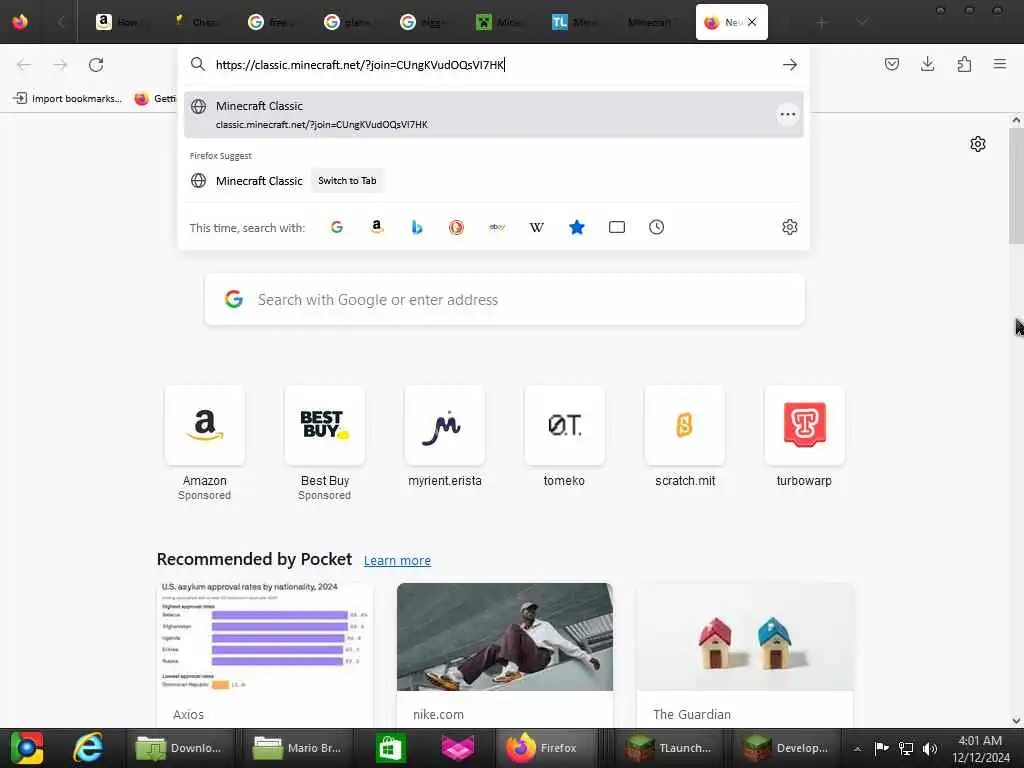Image resolution: width=1024 pixels, height=768 pixels.
Task: Search this time with Bing
Action: (417, 227)
